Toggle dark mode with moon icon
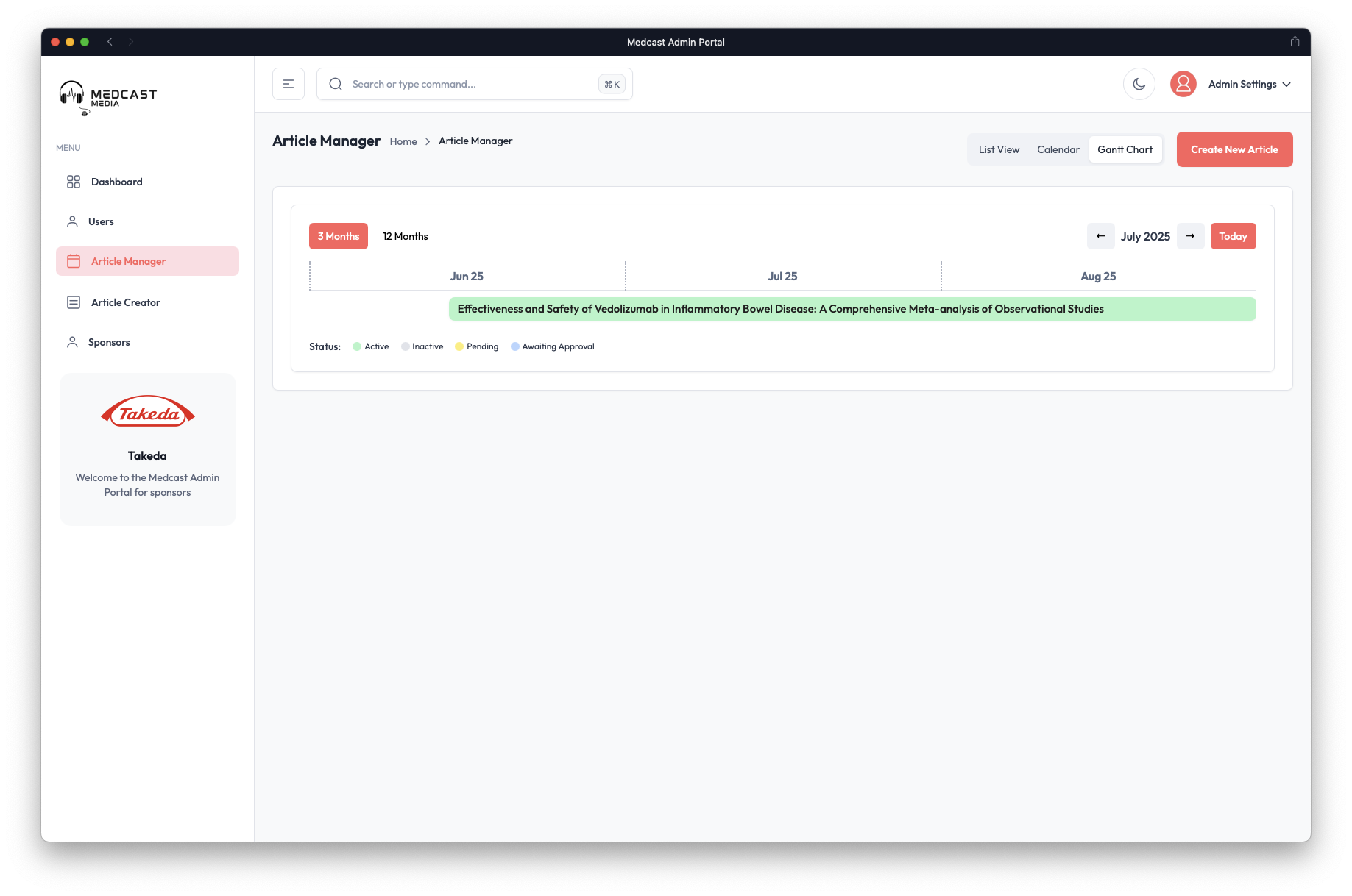 1139,84
